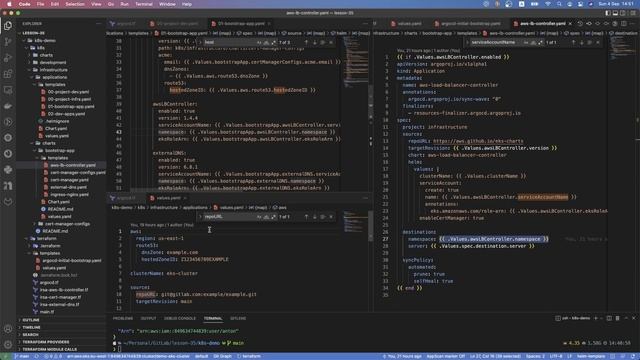Go to next match in repoURL find widget
The image size is (640, 360).
[x=315, y=217]
